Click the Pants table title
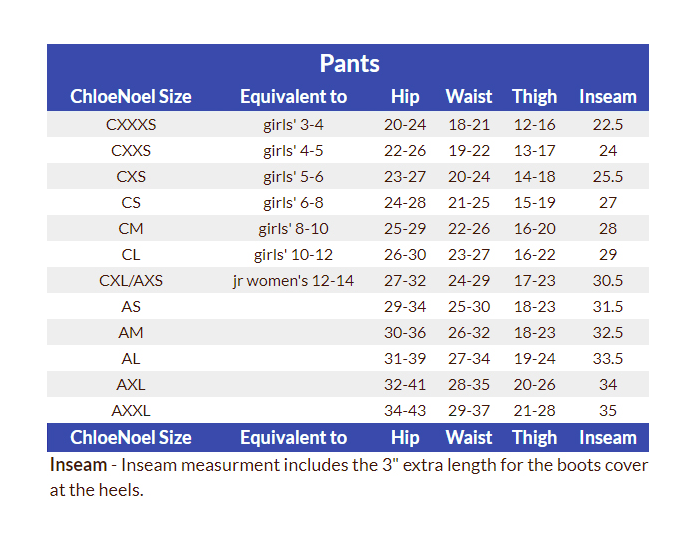 point(349,63)
